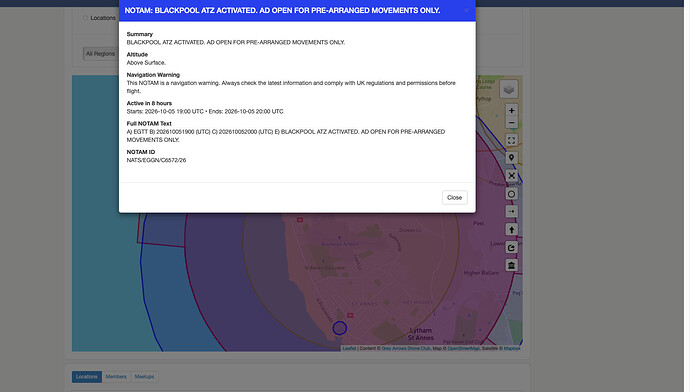Click the location pin map tool
690x392 pixels.
(511, 158)
